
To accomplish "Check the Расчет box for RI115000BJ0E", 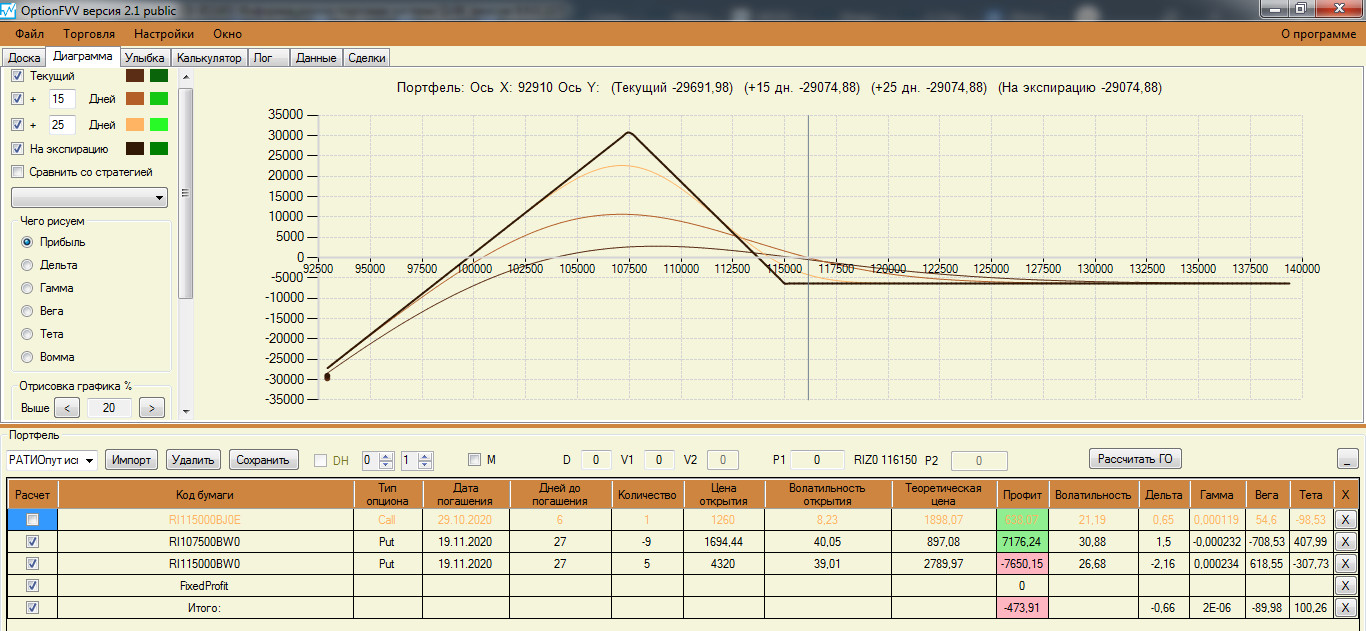I will point(33,519).
